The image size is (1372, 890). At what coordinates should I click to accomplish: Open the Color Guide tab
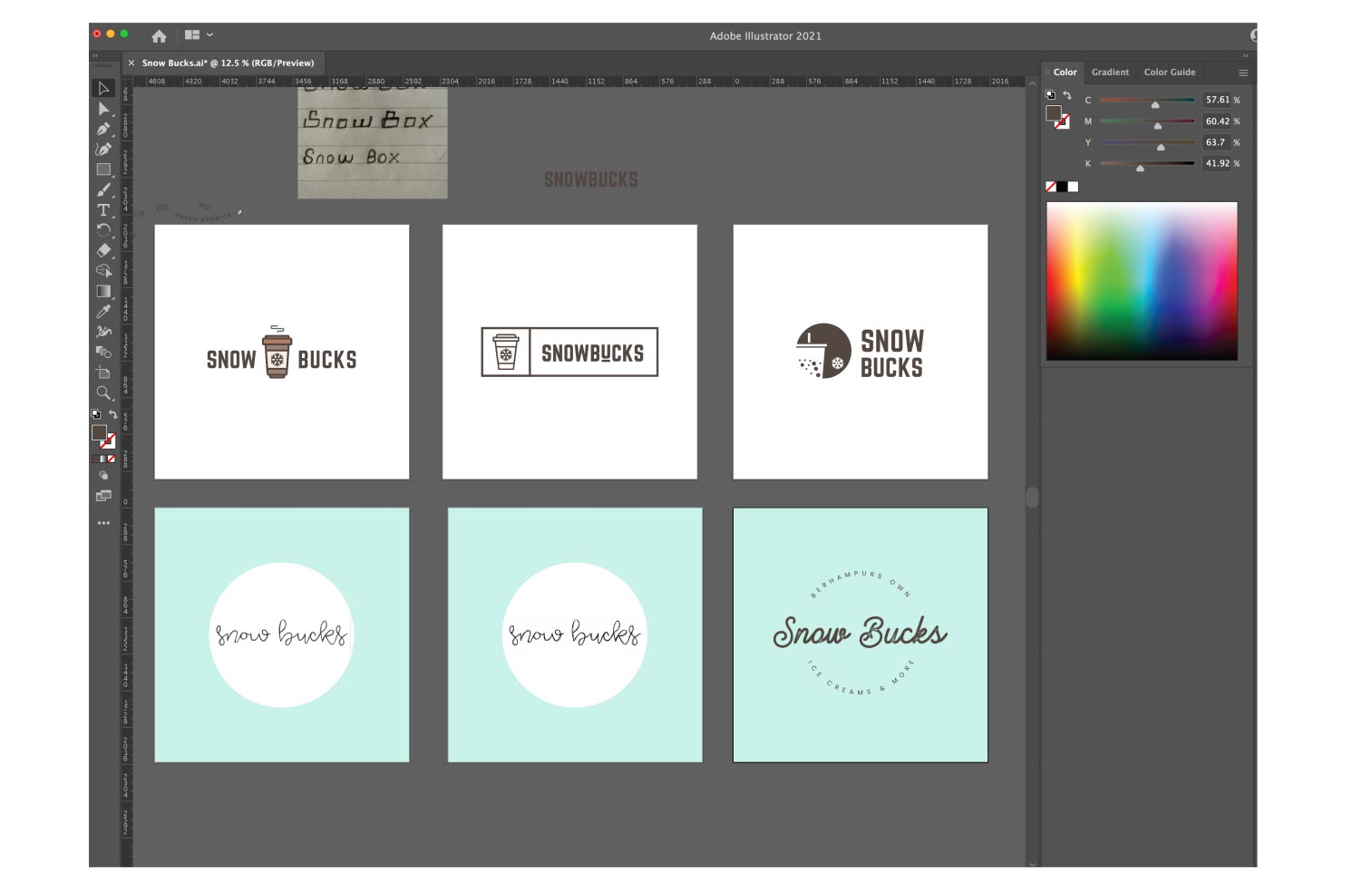click(1169, 73)
